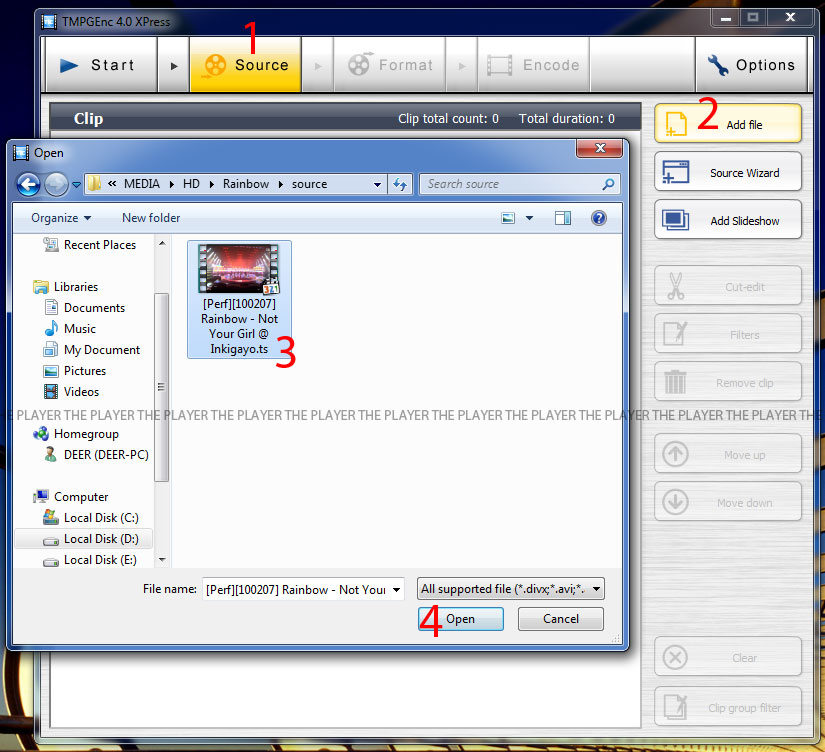Click navigation pane scrollbar down arrow
The image size is (825, 752).
(x=162, y=560)
